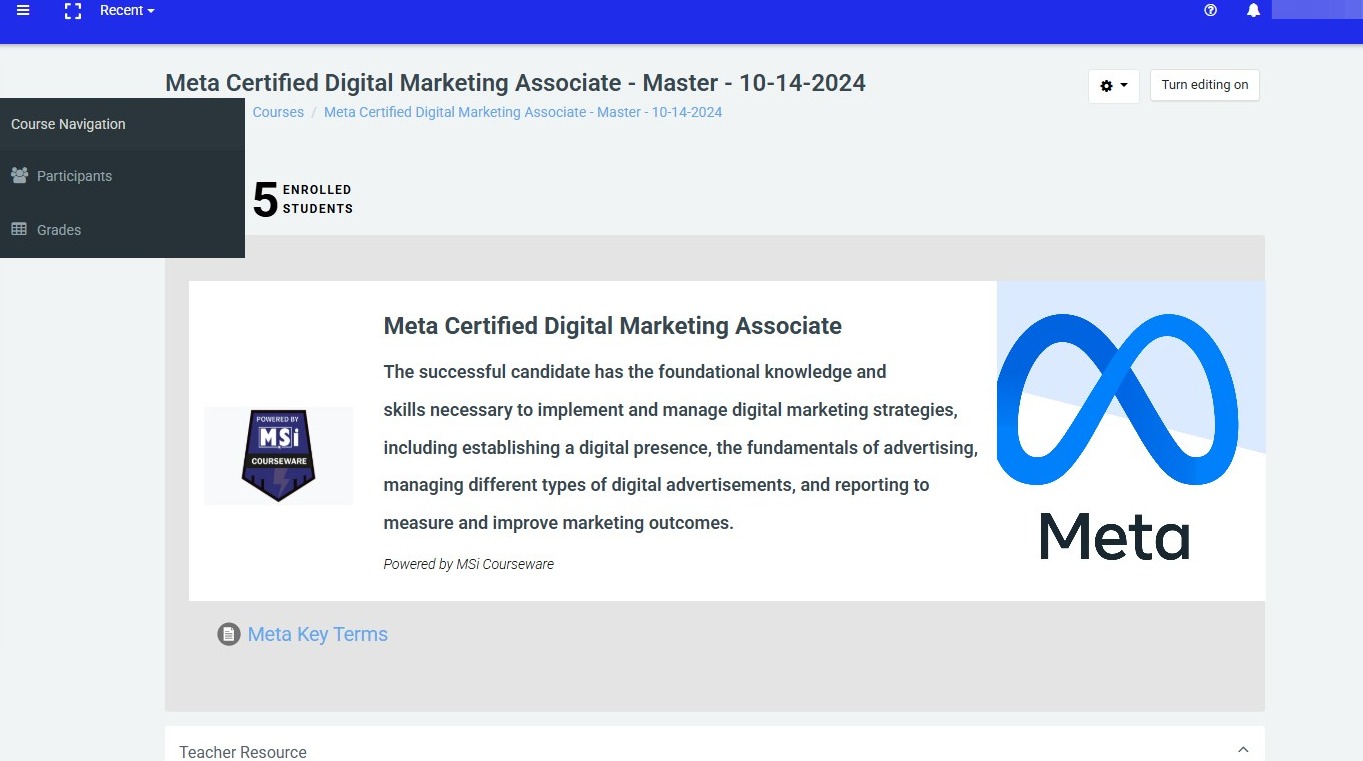The height and width of the screenshot is (761, 1363).
Task: Open the user account menu
Action: [x=1317, y=10]
